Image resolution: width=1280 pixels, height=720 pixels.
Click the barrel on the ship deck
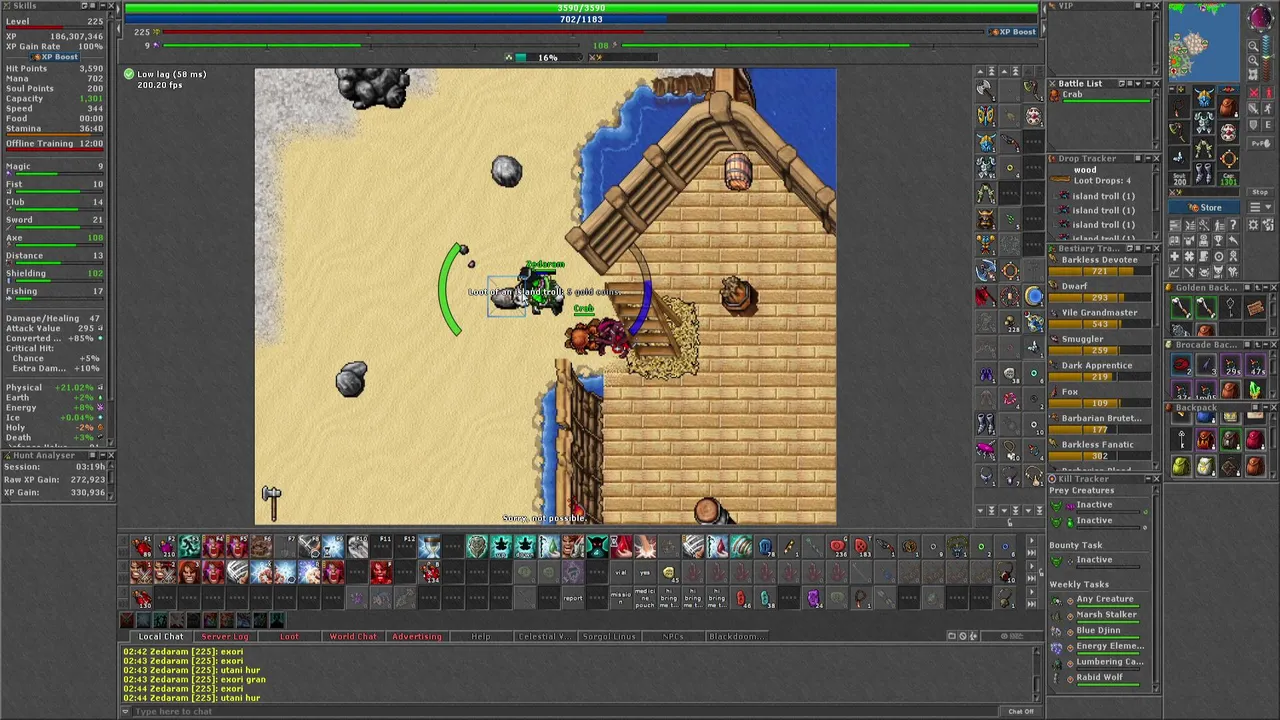pos(737,172)
